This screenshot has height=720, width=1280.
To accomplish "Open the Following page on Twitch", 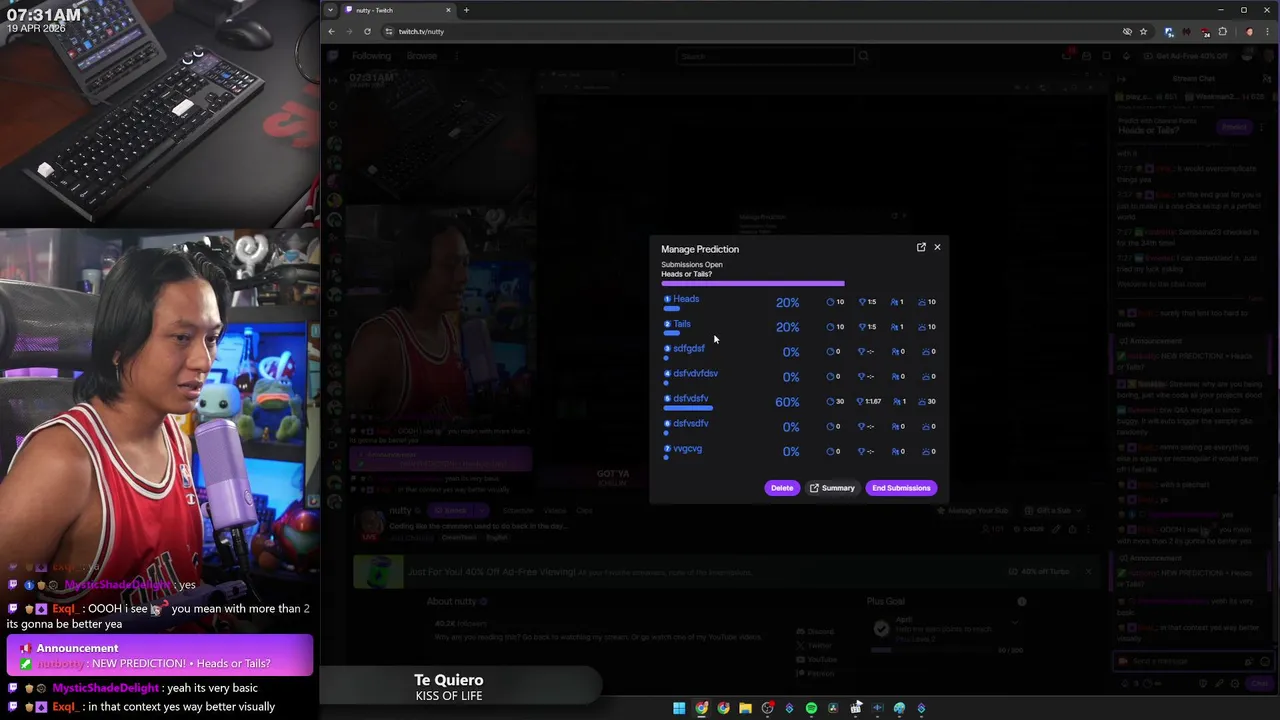I will 371,56.
